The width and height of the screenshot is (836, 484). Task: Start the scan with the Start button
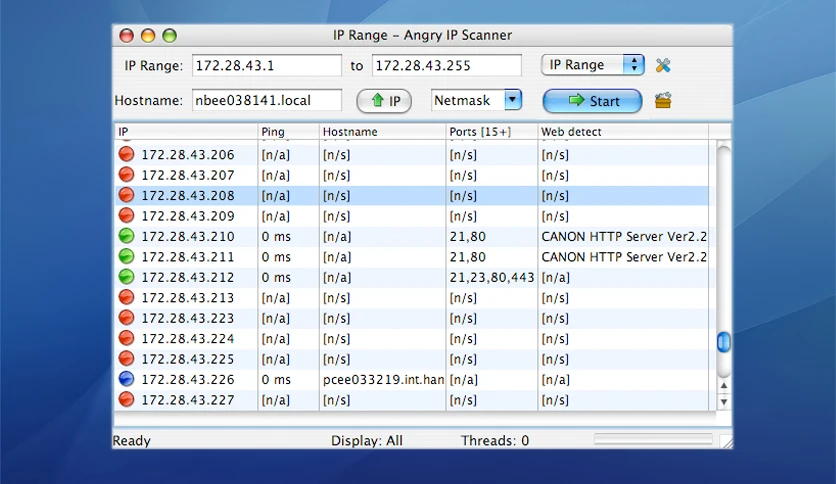592,101
